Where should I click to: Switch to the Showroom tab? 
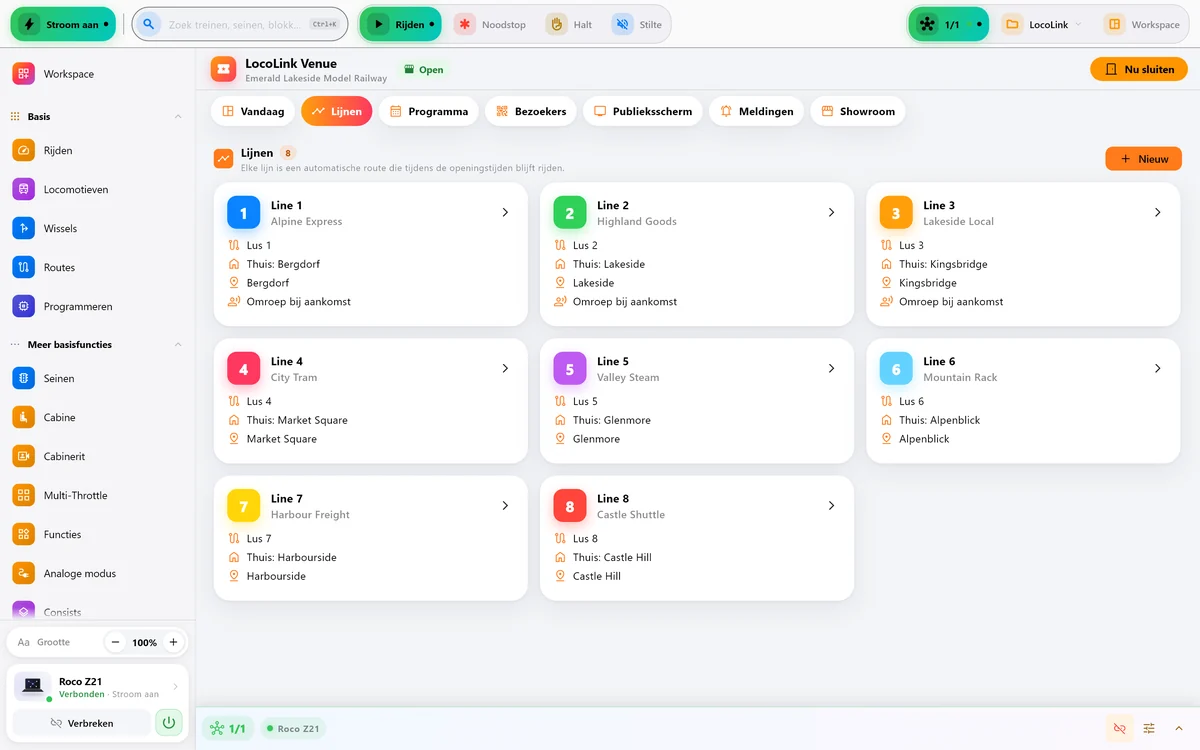click(x=858, y=111)
